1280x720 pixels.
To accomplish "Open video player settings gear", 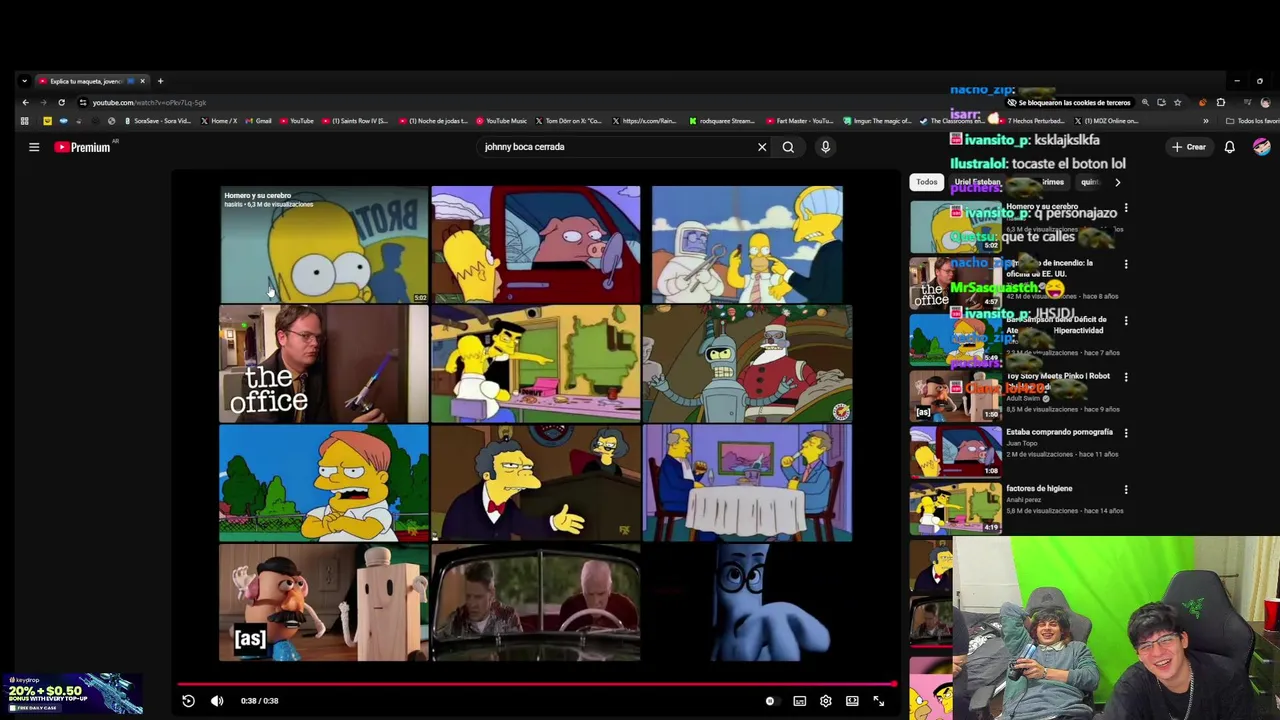I will (x=826, y=701).
